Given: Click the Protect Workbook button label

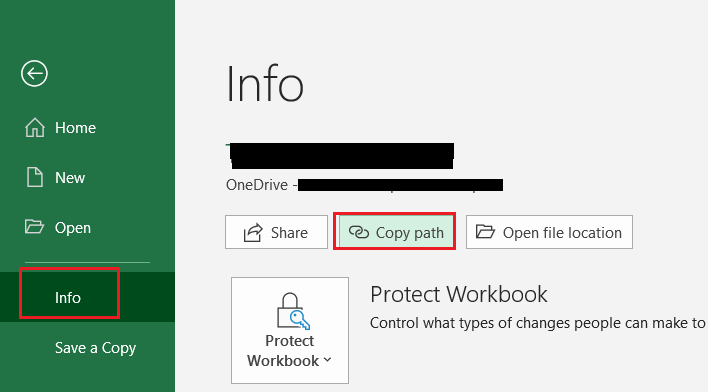Looking at the screenshot, I should click(x=289, y=351).
